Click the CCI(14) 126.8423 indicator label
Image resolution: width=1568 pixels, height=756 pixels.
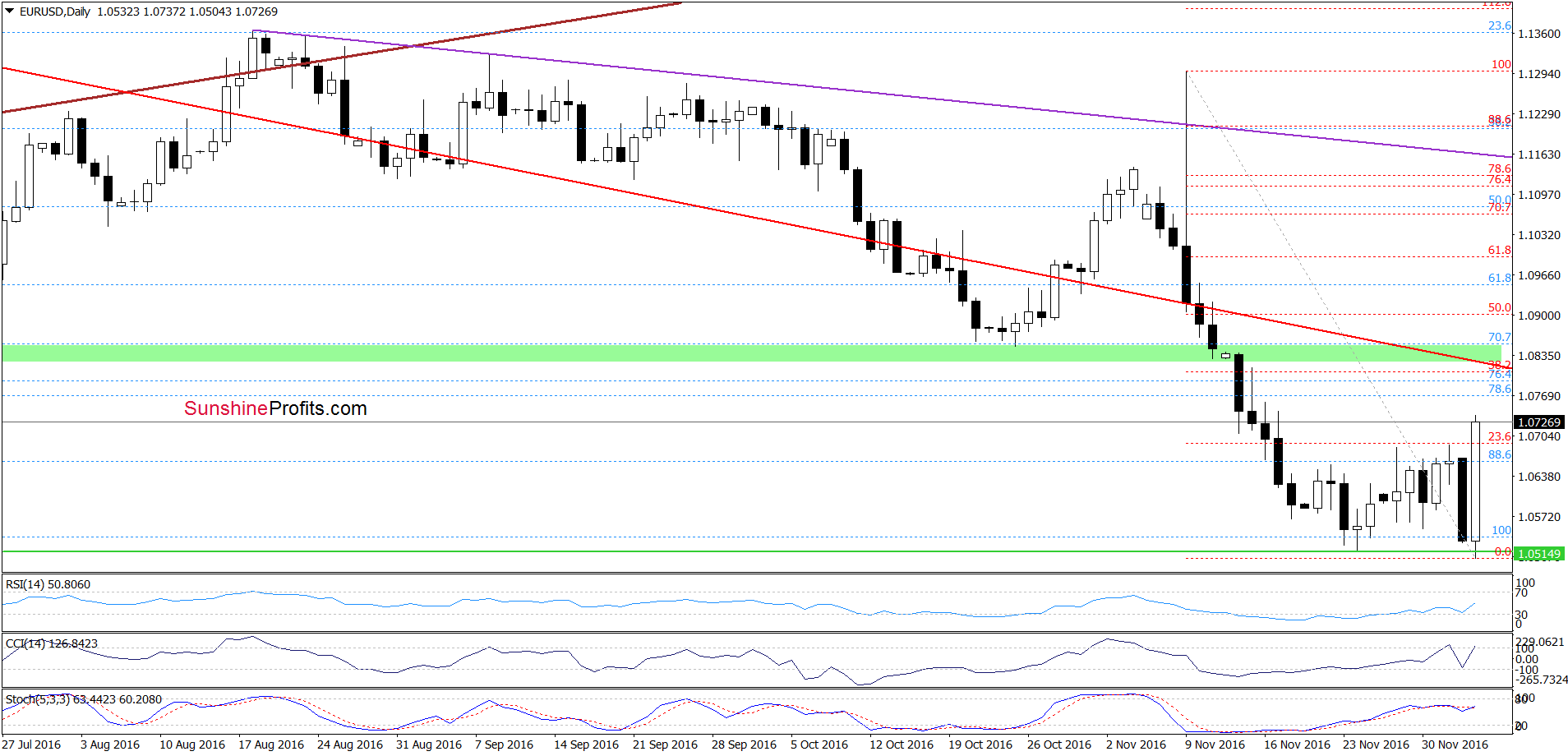tap(51, 643)
